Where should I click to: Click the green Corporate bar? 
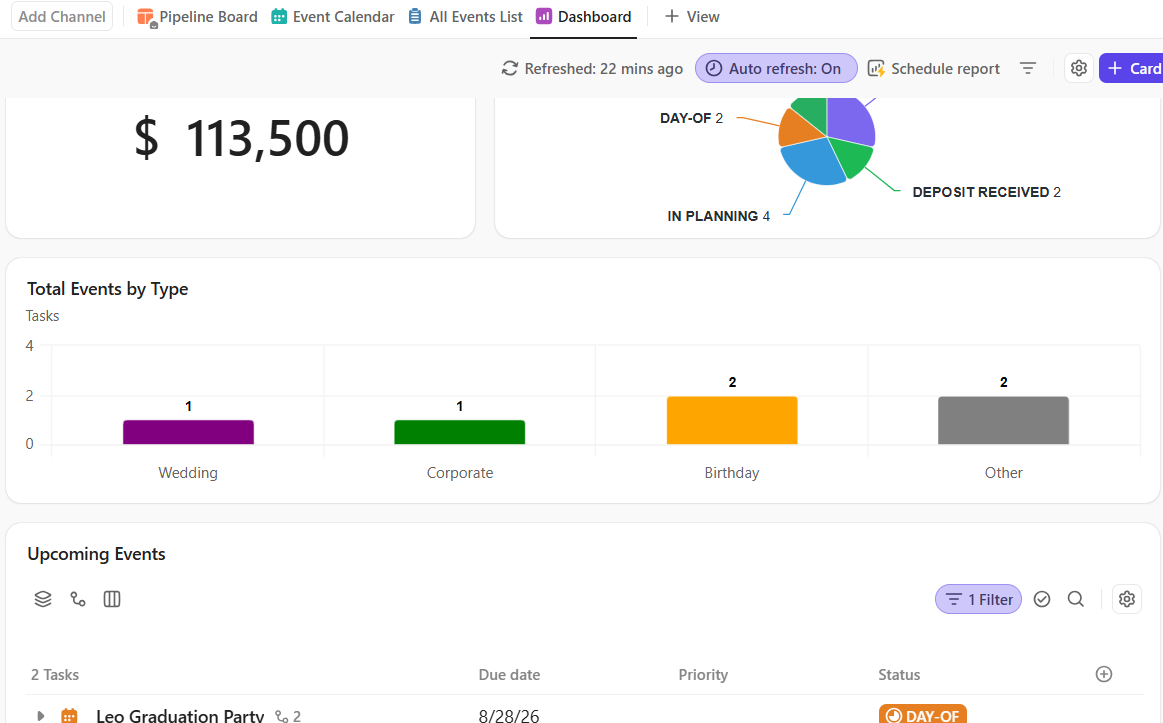pos(460,432)
